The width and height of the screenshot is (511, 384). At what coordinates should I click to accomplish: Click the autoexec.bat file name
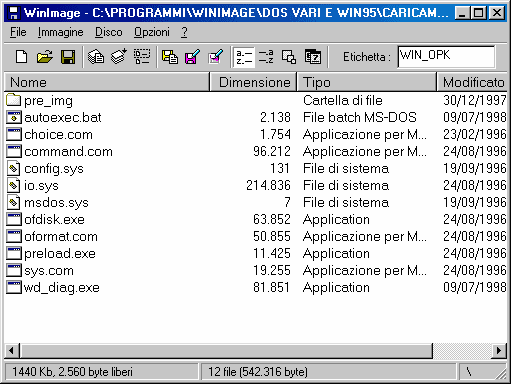pyautogui.click(x=63, y=117)
